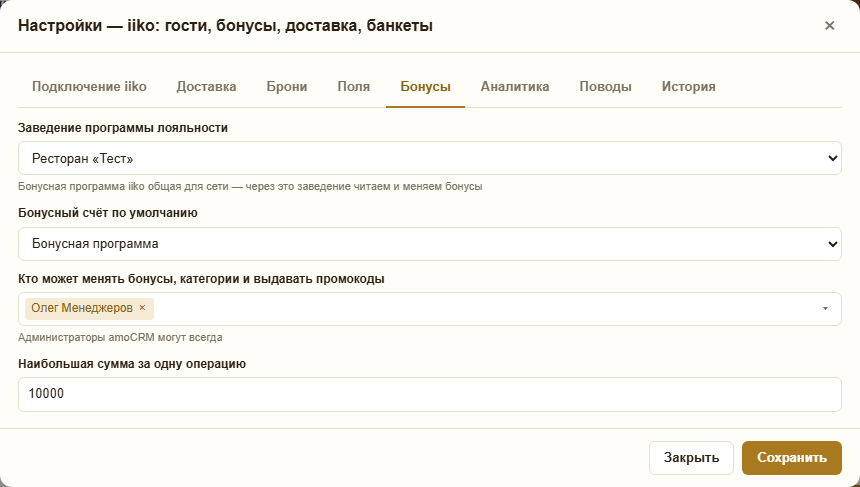The width and height of the screenshot is (860, 487).
Task: Focus the maximum operation sum field 10000
Action: [x=430, y=394]
